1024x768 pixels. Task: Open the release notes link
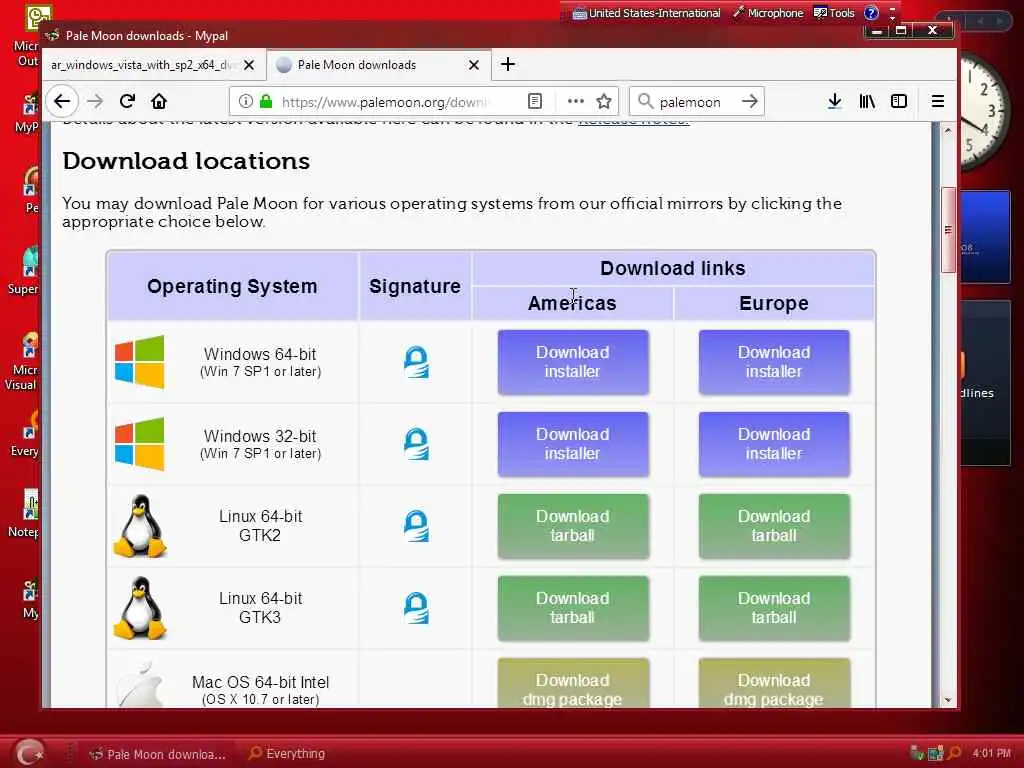[633, 122]
